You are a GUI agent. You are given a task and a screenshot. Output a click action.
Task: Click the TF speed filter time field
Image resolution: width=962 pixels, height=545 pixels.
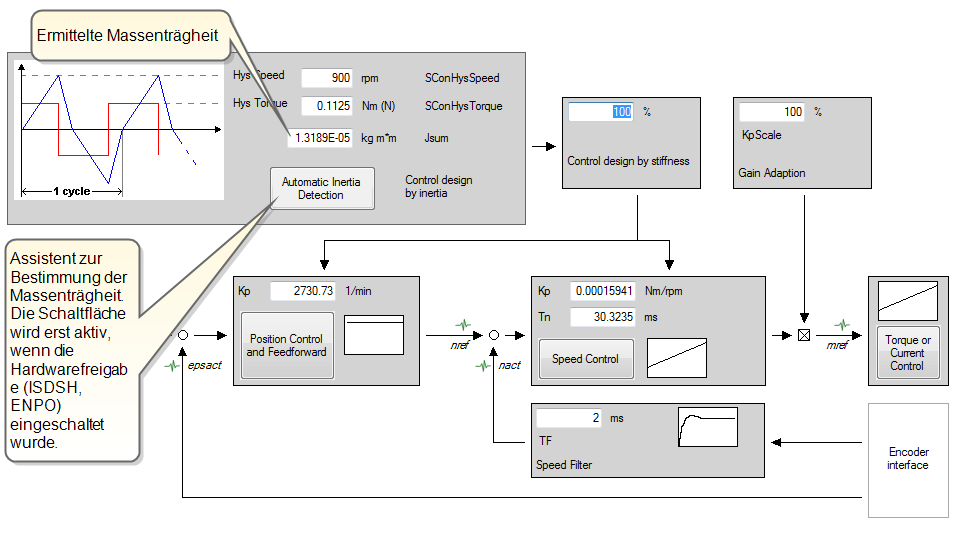569,418
